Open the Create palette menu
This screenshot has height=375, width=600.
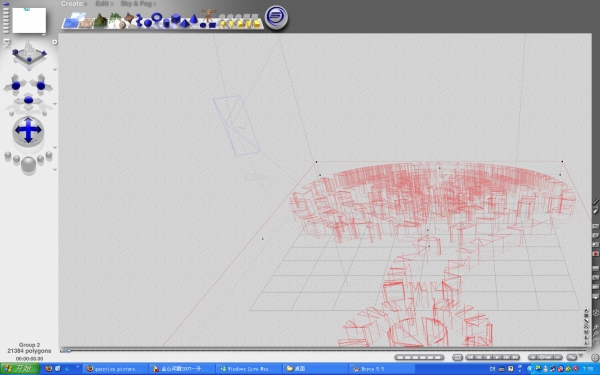click(73, 3)
